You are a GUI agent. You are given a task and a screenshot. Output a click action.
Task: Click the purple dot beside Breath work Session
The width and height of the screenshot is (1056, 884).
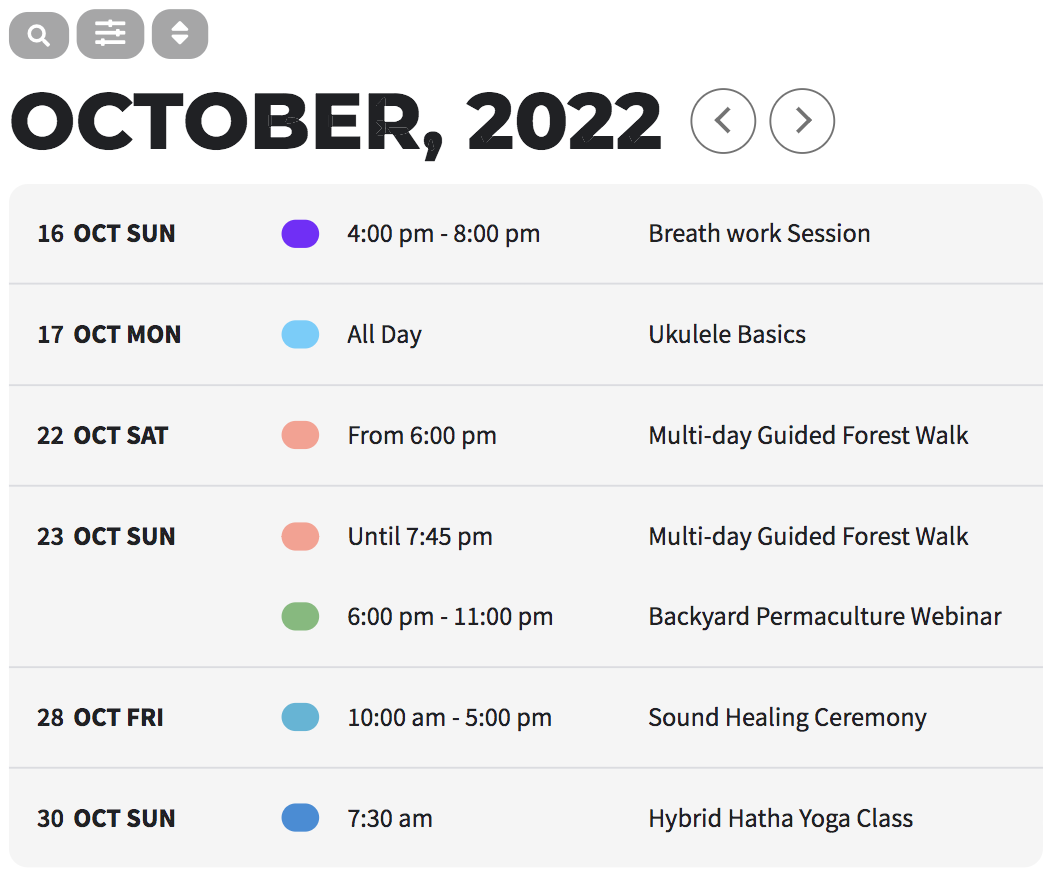coord(299,233)
